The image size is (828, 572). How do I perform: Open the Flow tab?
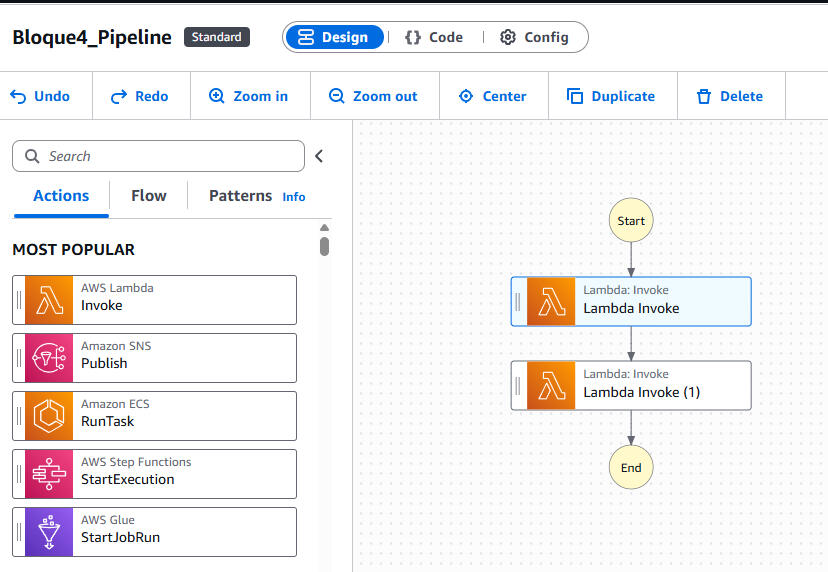148,196
